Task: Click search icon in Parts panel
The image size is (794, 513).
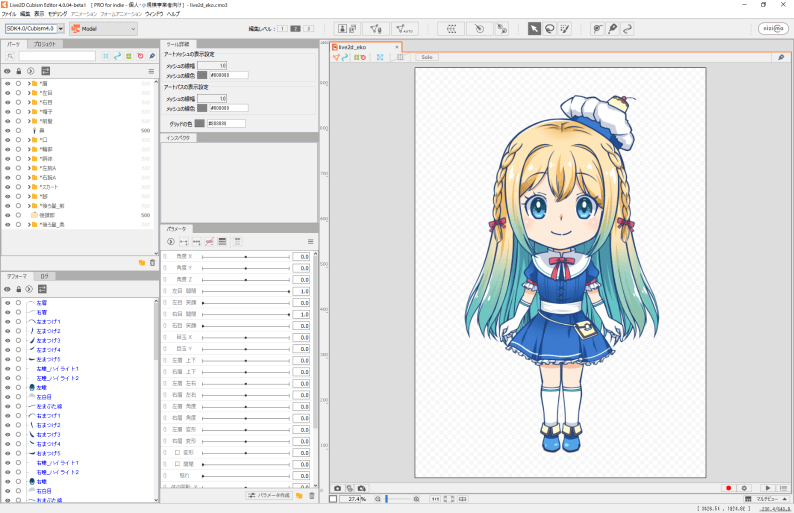Action: (10, 56)
